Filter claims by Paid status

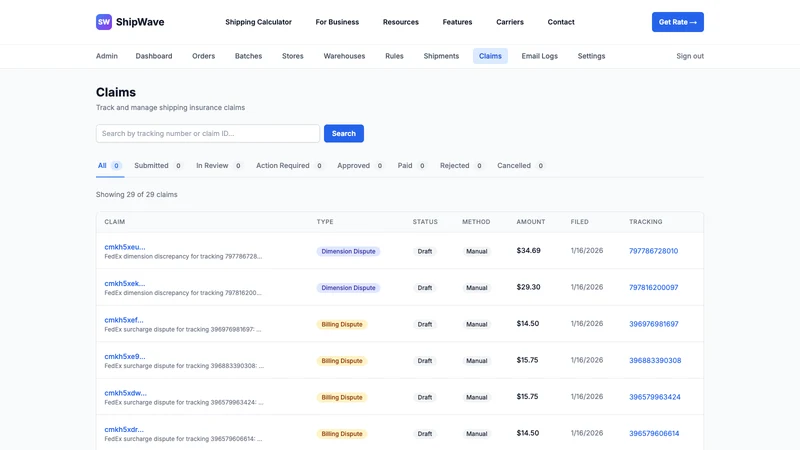(412, 166)
